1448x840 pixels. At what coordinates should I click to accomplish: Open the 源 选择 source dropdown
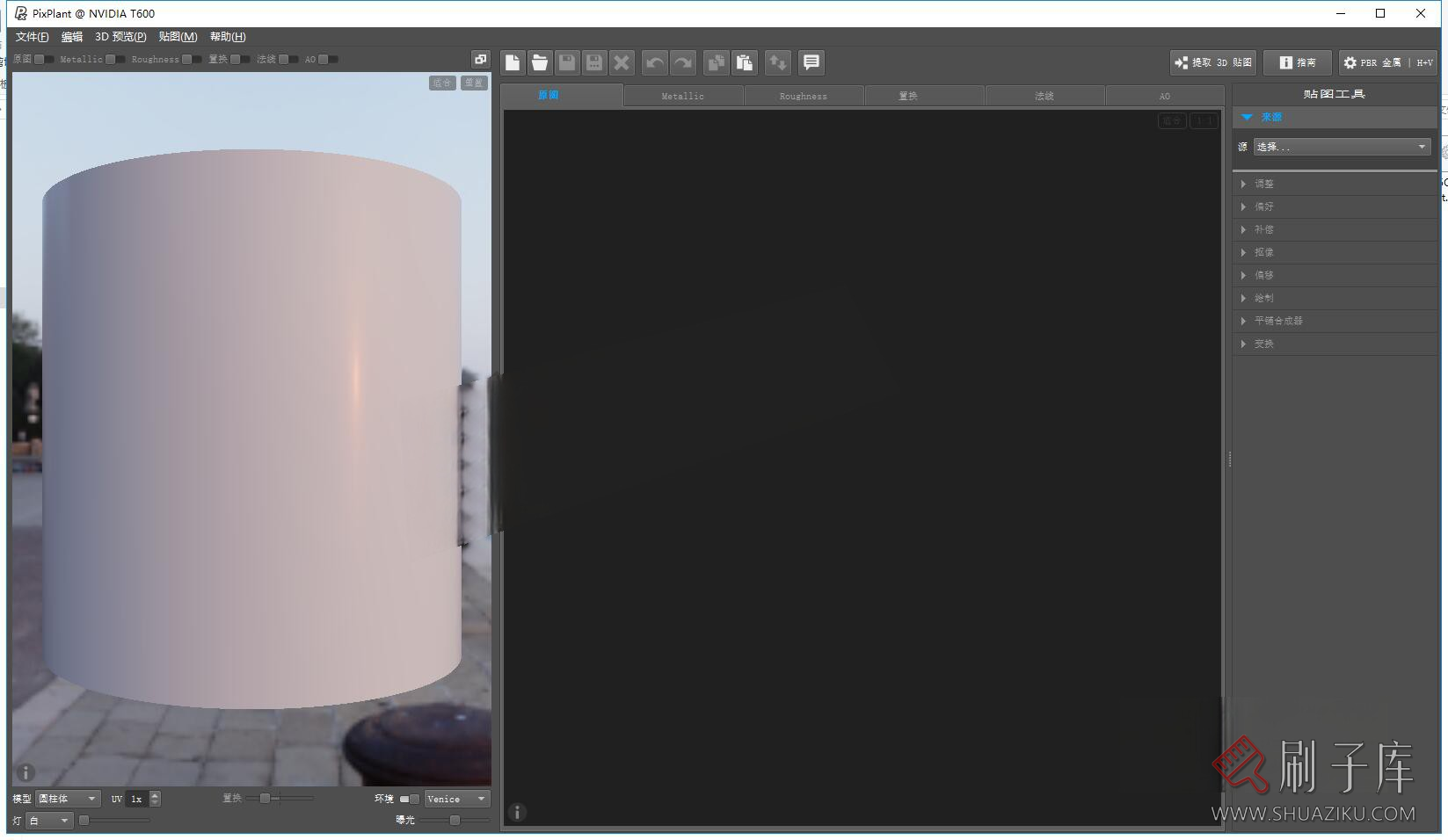(1341, 147)
